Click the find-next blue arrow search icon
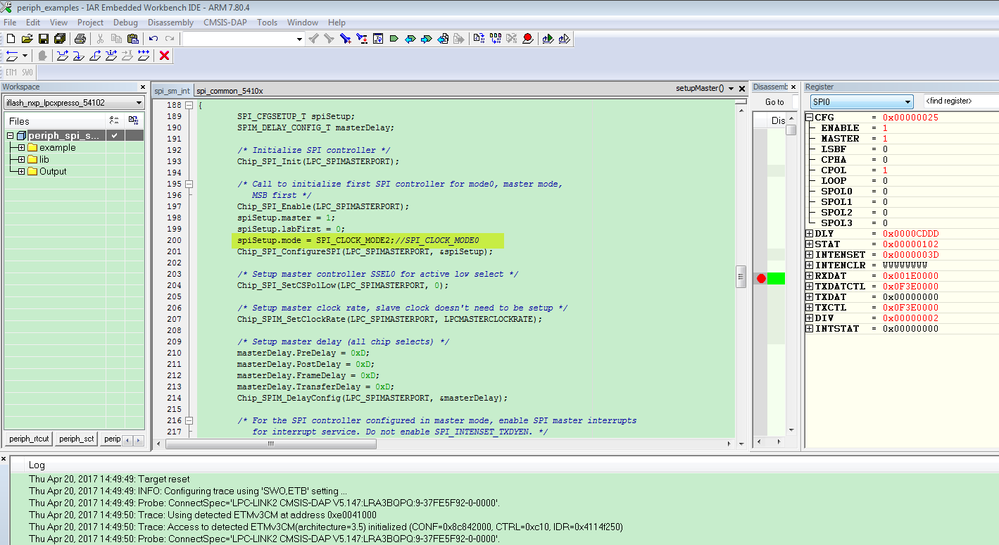This screenshot has width=999, height=545. click(x=345, y=39)
